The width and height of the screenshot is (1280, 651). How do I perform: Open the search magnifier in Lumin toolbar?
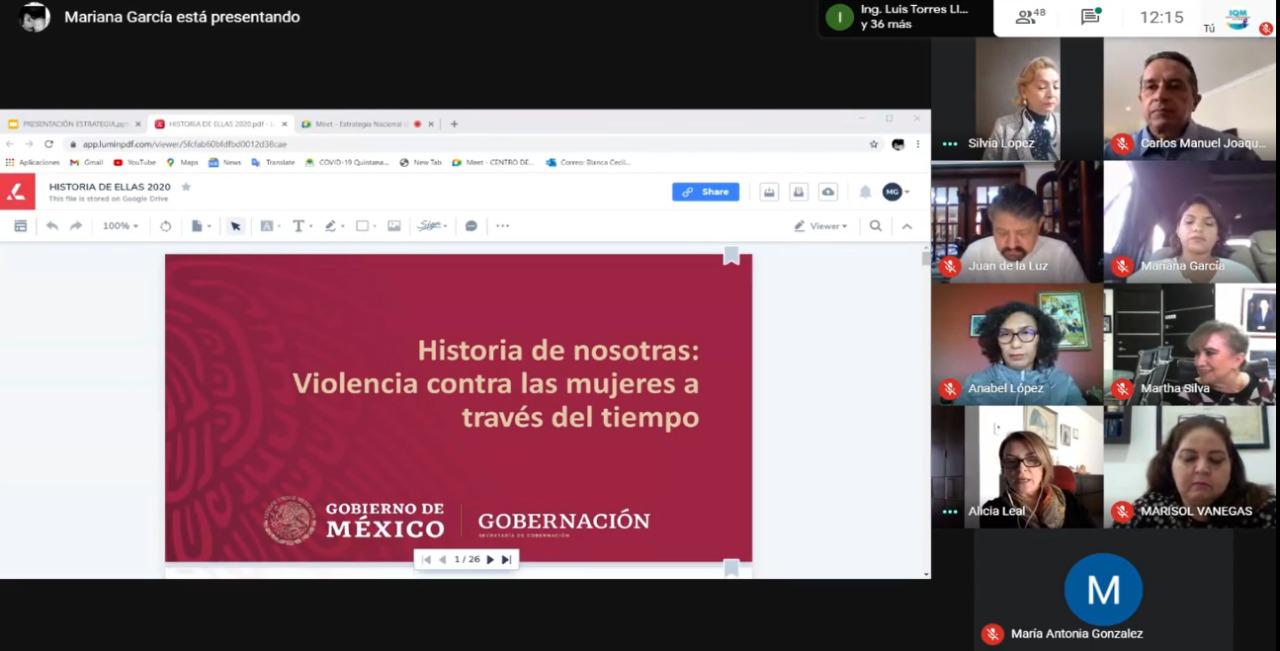click(875, 226)
